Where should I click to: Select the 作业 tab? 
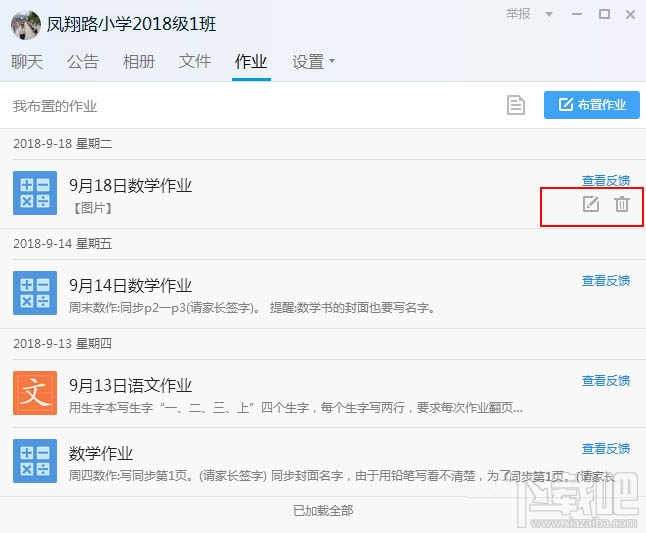[x=251, y=62]
